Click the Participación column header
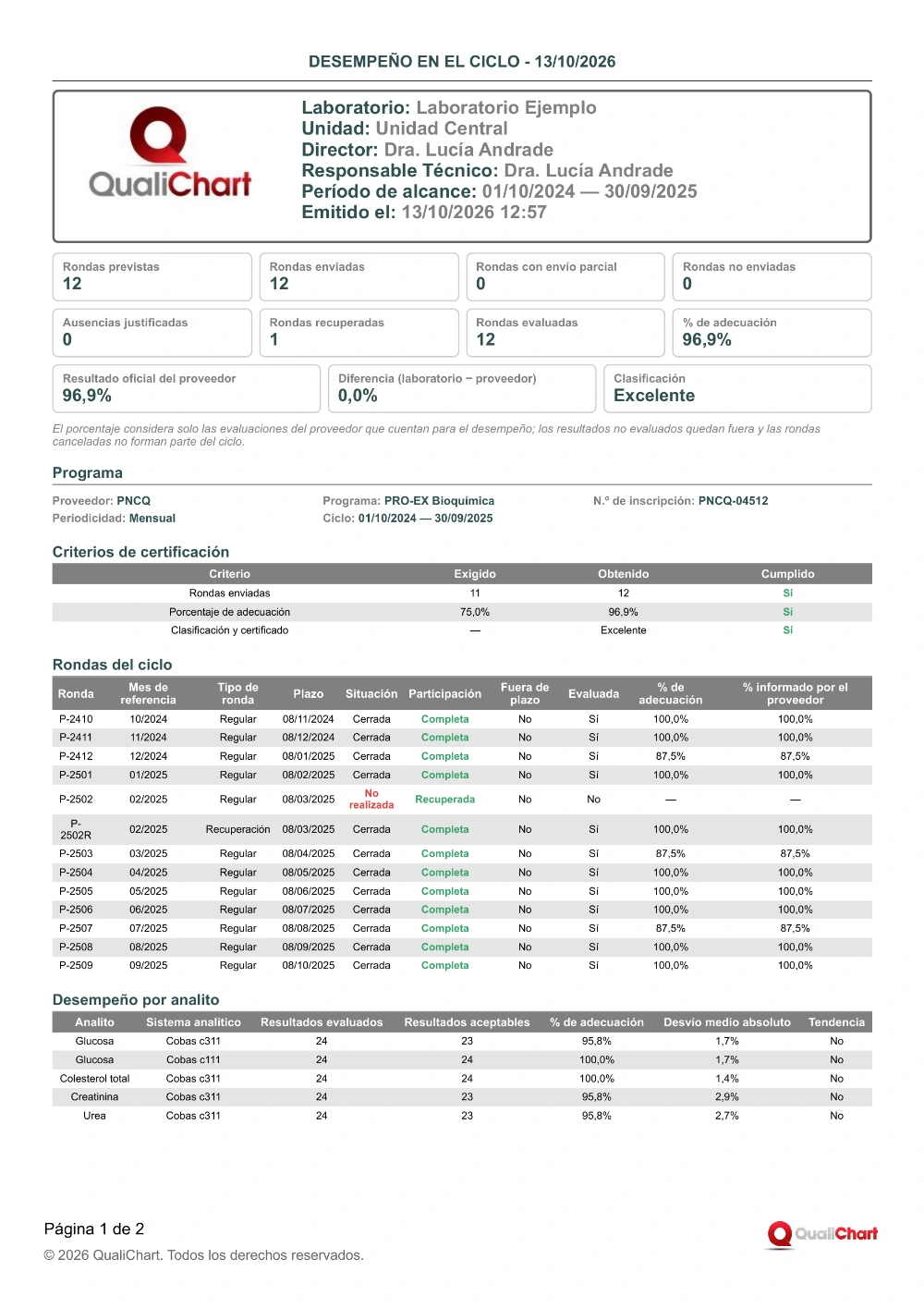Viewport: 924px width, 1308px height. [x=445, y=694]
